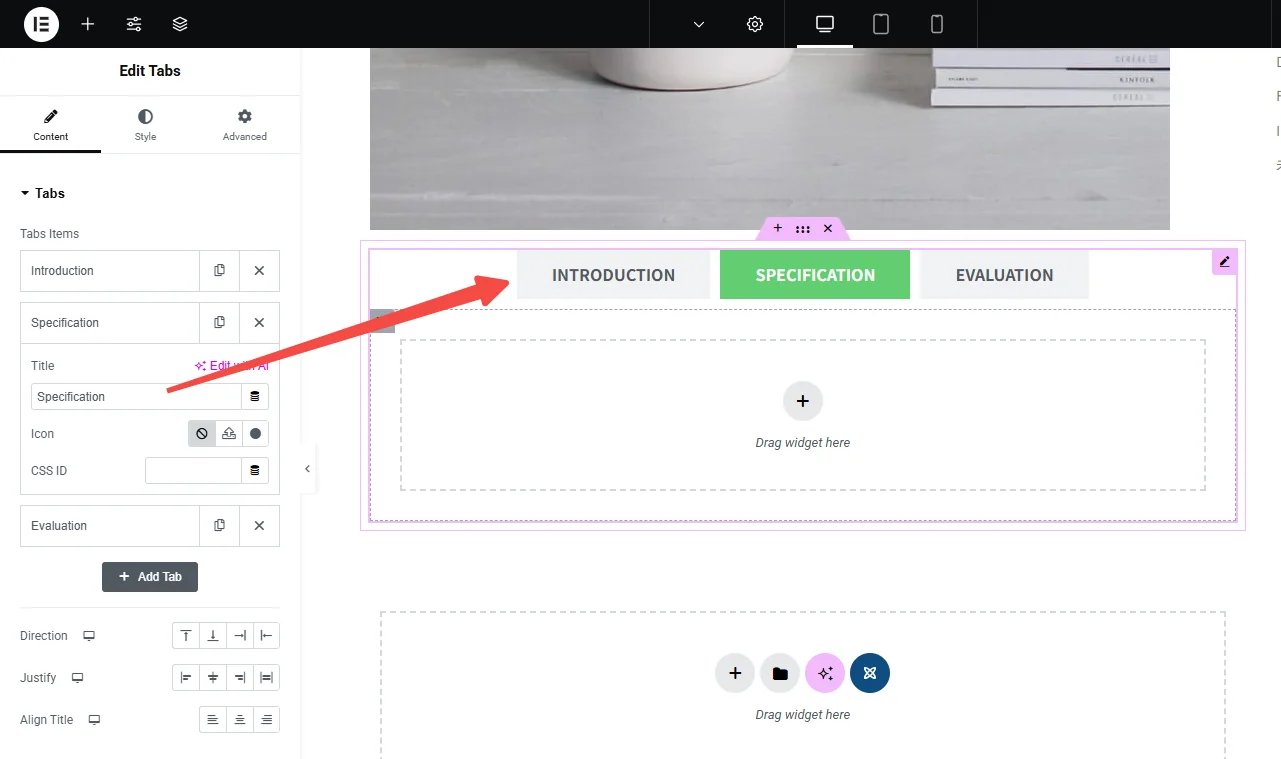Switch to tablet preview mode

coord(881,24)
